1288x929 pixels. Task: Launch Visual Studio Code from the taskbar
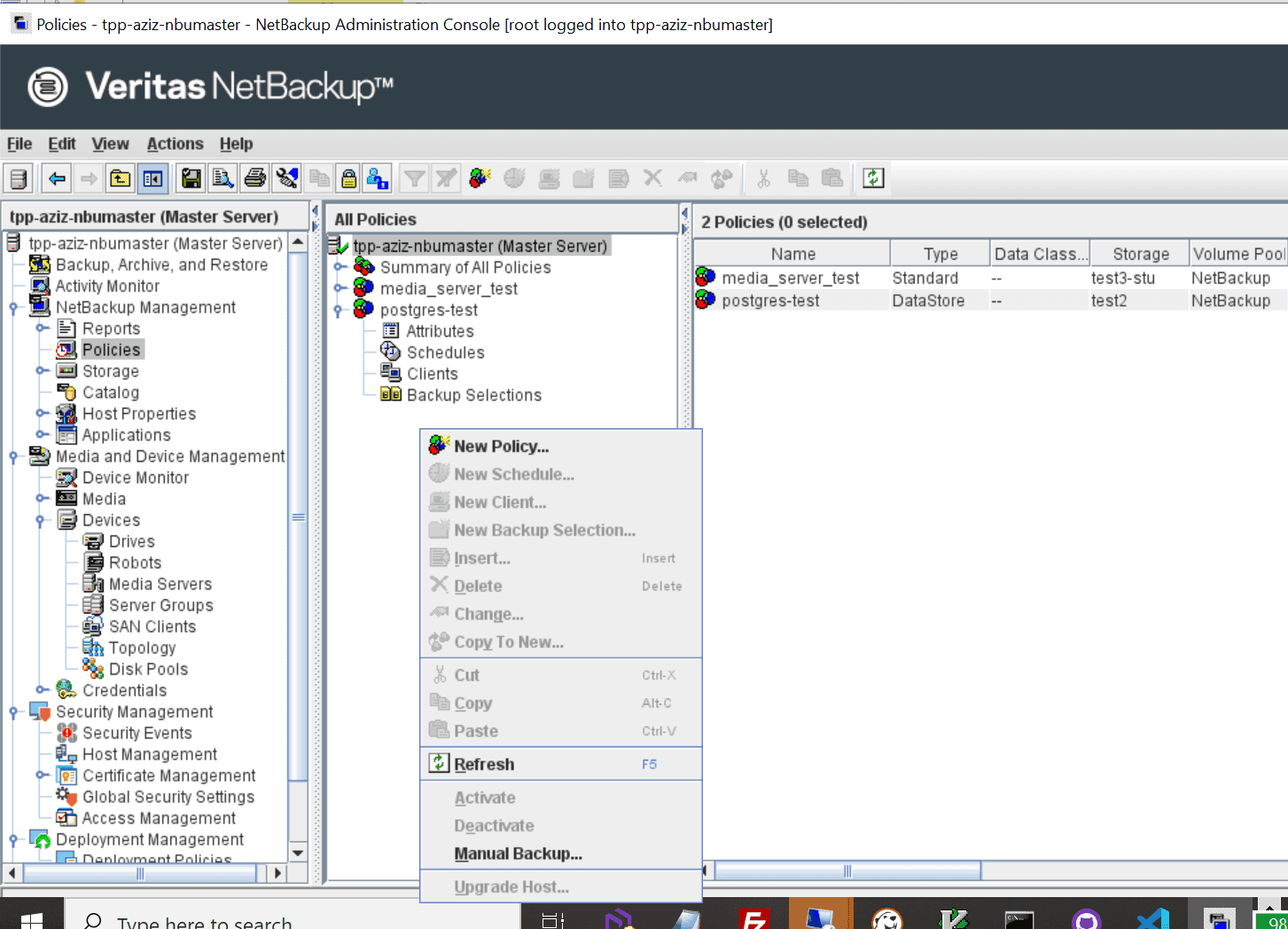coord(1152,921)
